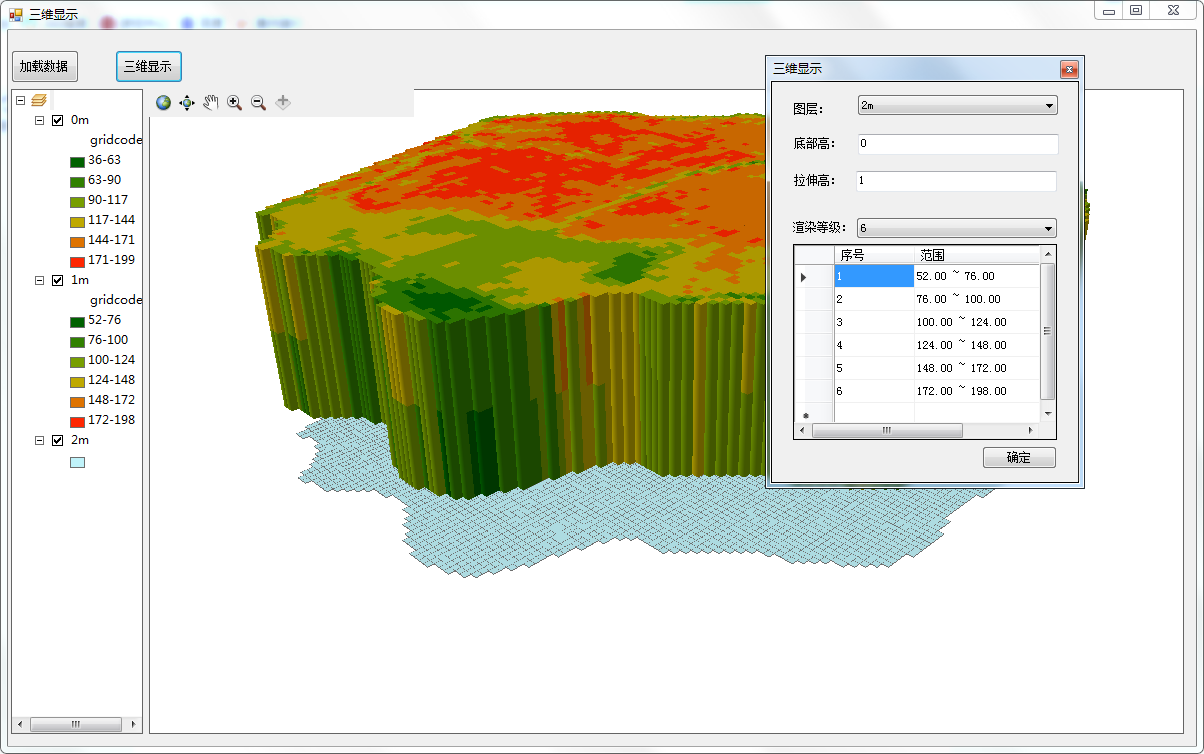Click the red 171-199 legend swatch
This screenshot has width=1204, height=754.
tap(77, 260)
